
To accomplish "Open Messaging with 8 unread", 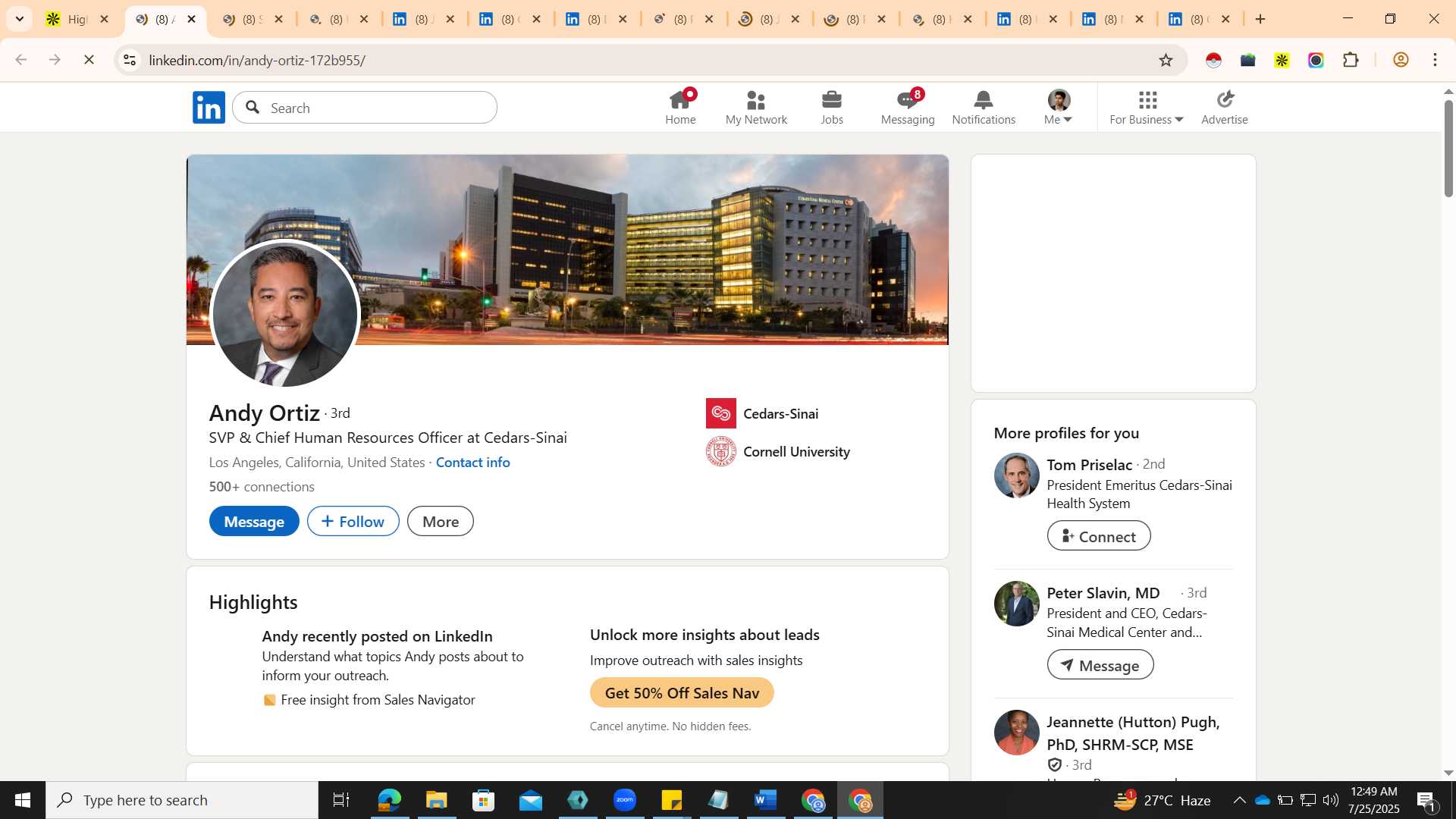I will click(908, 107).
